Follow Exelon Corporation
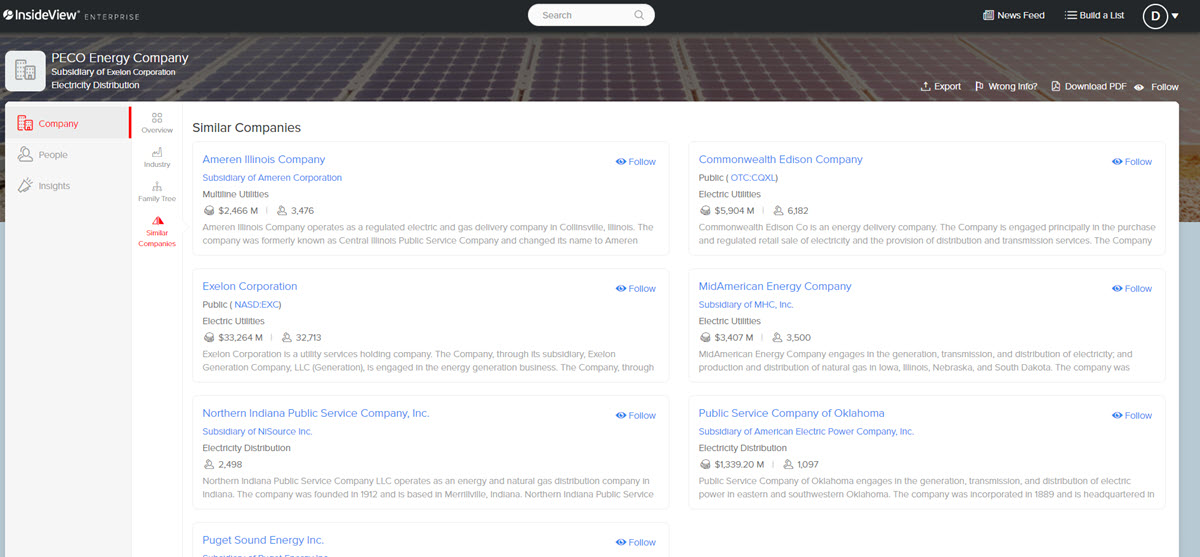 click(636, 289)
